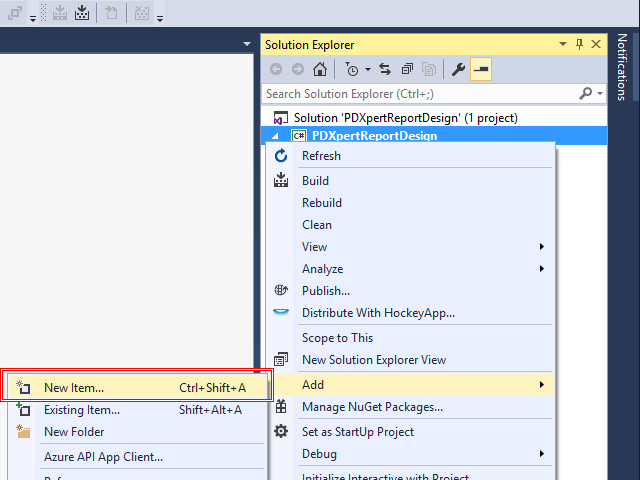Collapse the PDXpertReportDesign project node
This screenshot has width=640, height=480.
click(x=275, y=136)
